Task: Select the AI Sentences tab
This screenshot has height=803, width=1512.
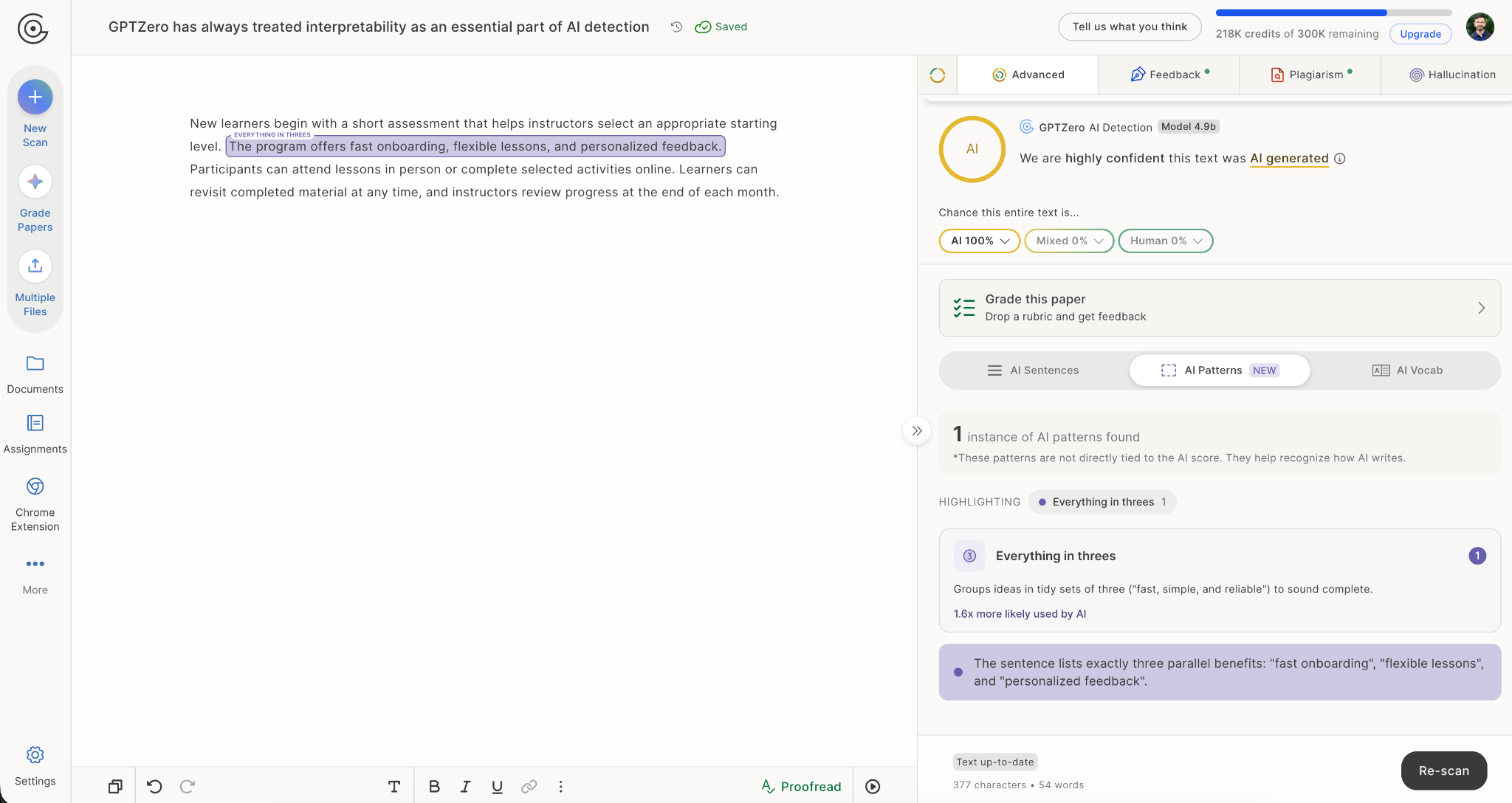Action: point(1033,371)
